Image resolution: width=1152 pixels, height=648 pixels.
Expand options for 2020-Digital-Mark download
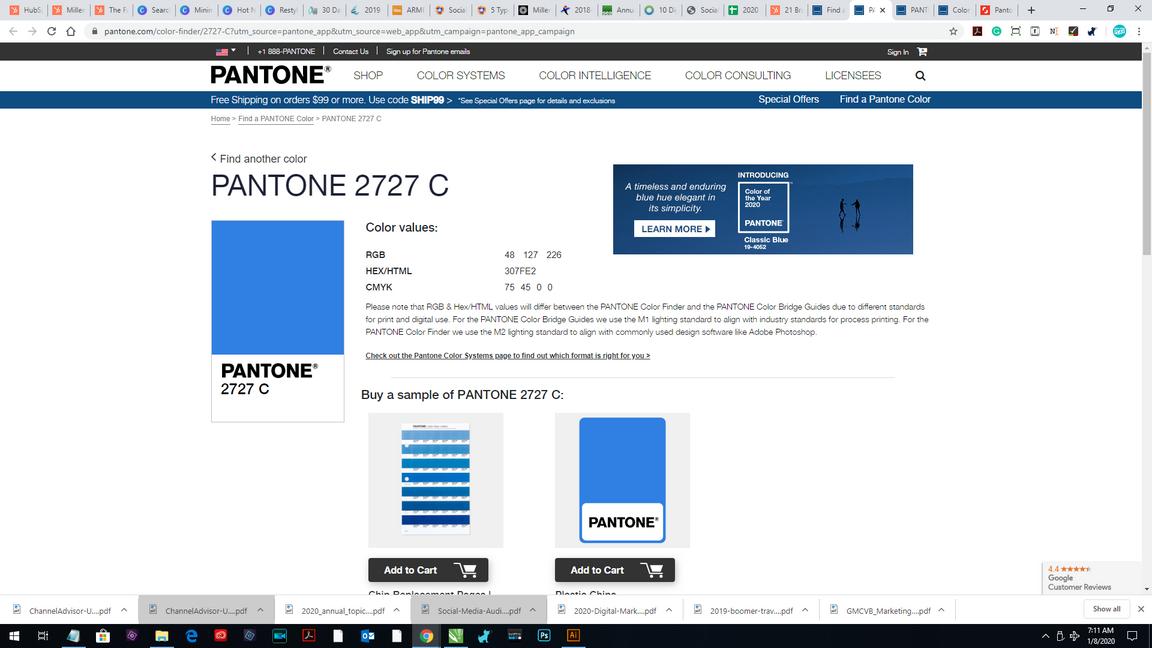tap(669, 611)
